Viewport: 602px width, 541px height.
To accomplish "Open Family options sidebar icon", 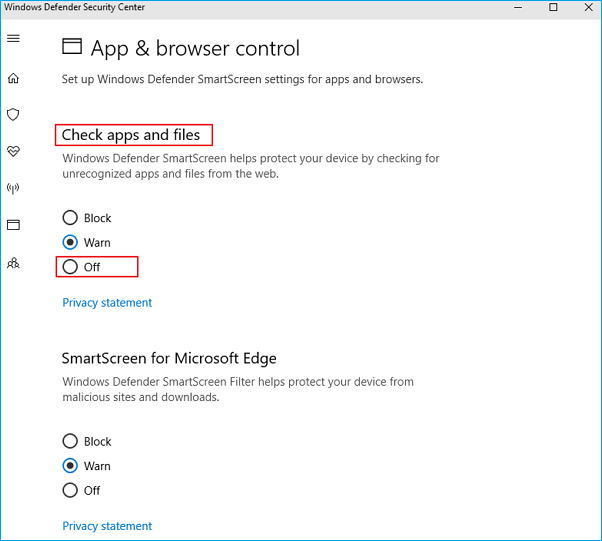I will click(13, 263).
